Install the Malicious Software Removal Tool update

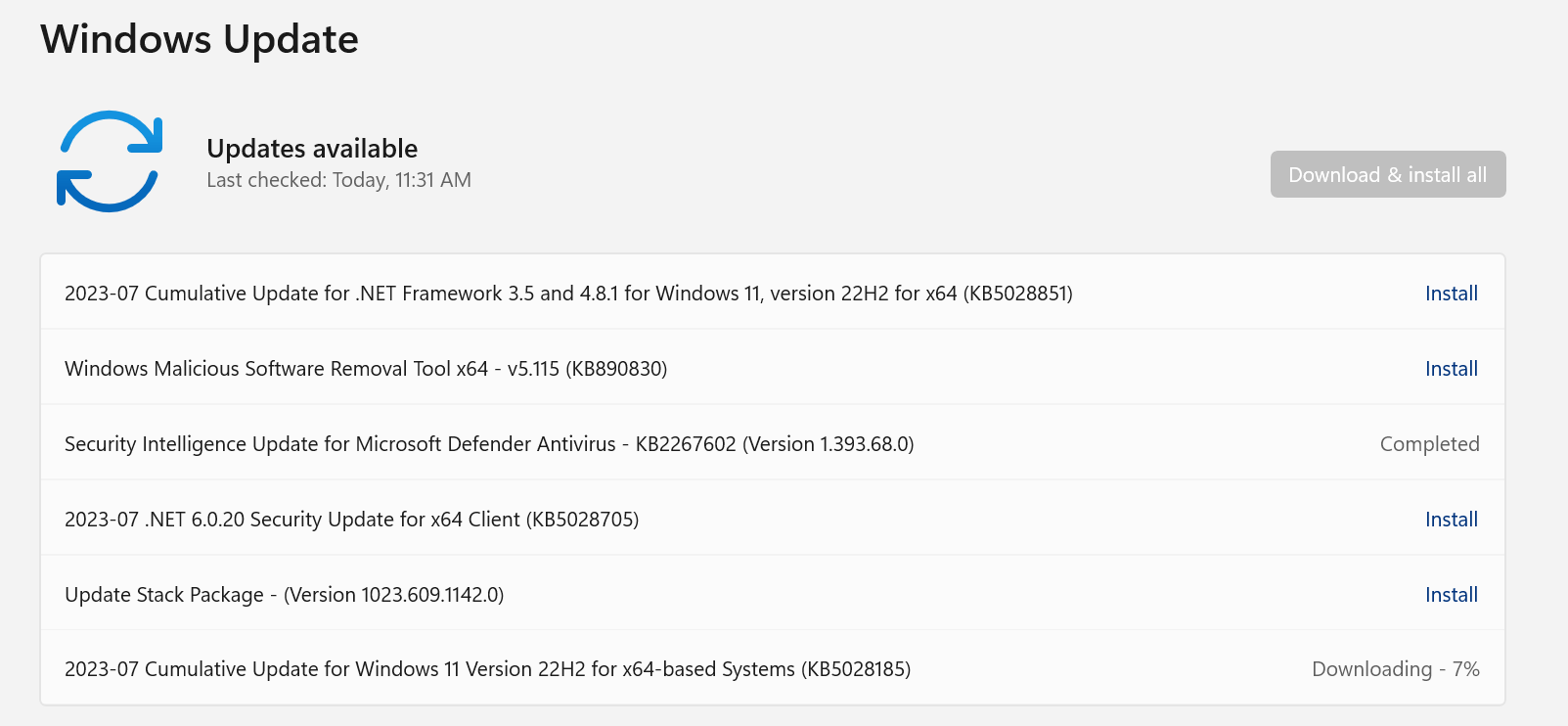point(1452,369)
